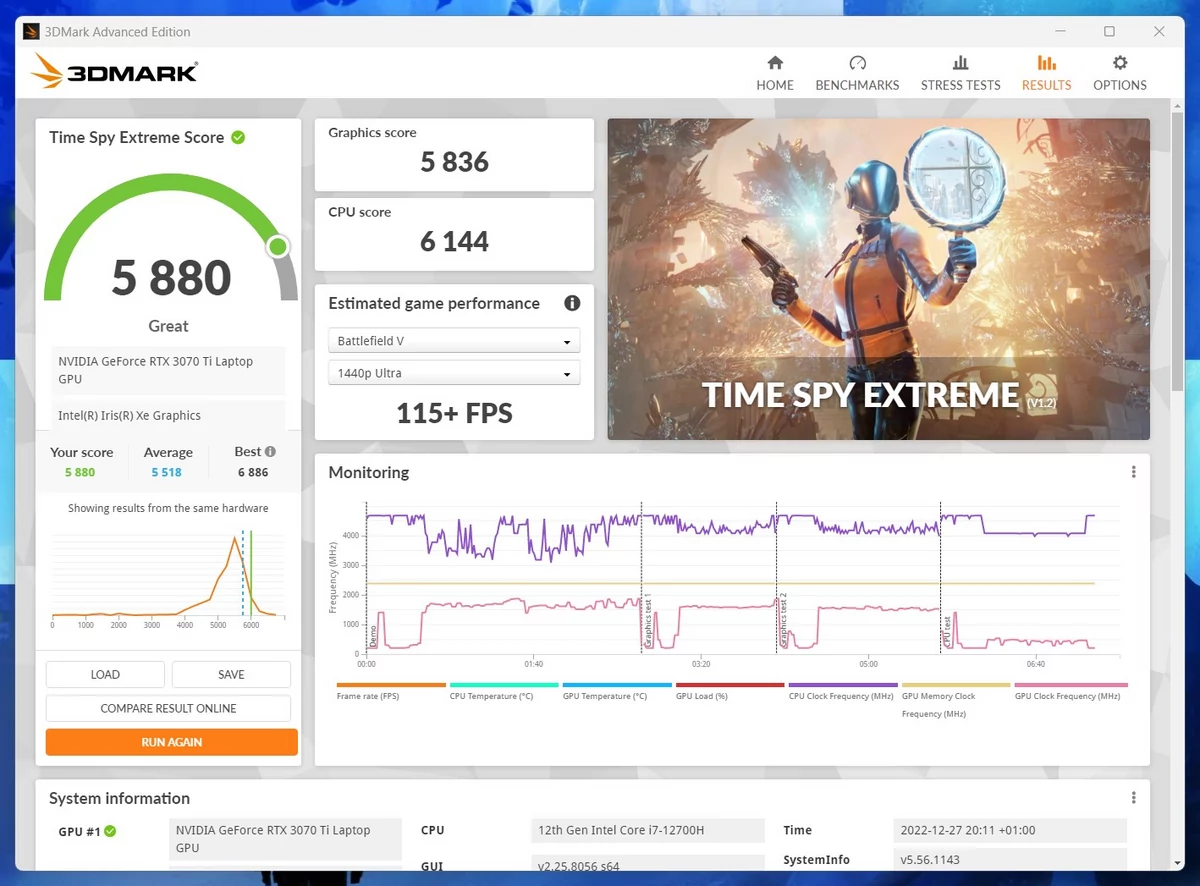Click the SystemInfo version v5.56.1143

click(1009, 860)
